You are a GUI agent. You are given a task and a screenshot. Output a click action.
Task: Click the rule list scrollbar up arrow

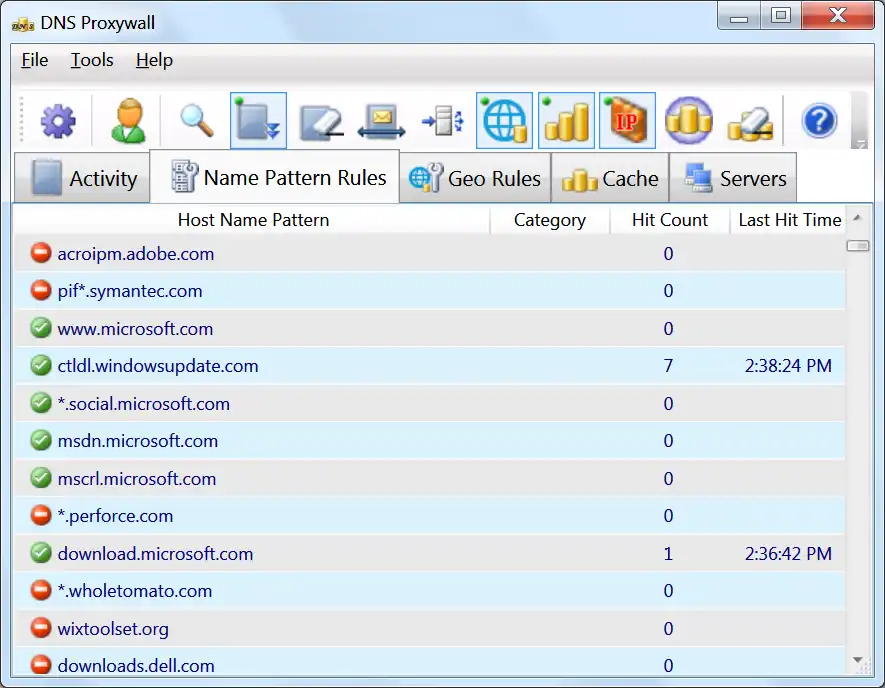tap(857, 218)
